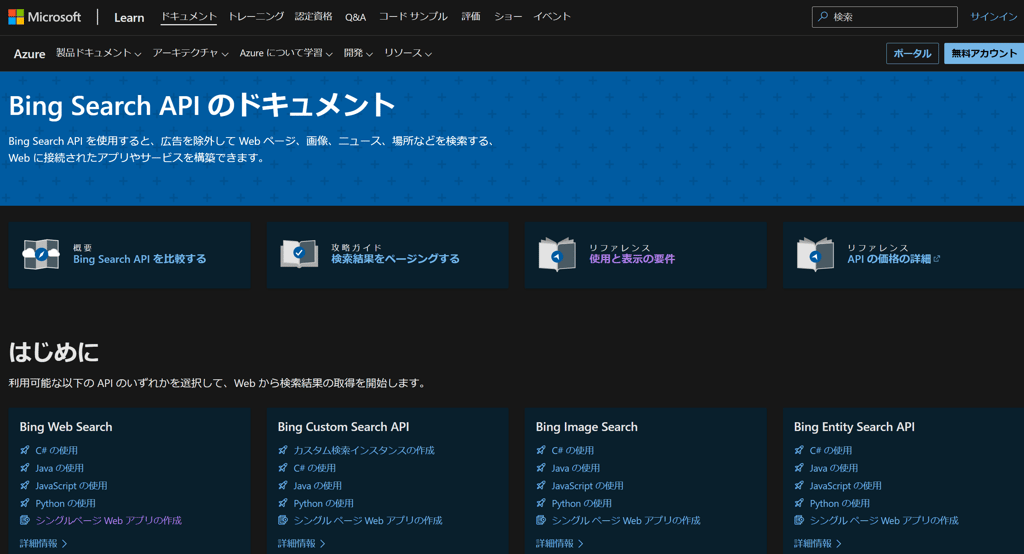Screen dimensions: 1024x554
Task: Click the Bing Image Search card heading
Action: pyautogui.click(x=586, y=427)
